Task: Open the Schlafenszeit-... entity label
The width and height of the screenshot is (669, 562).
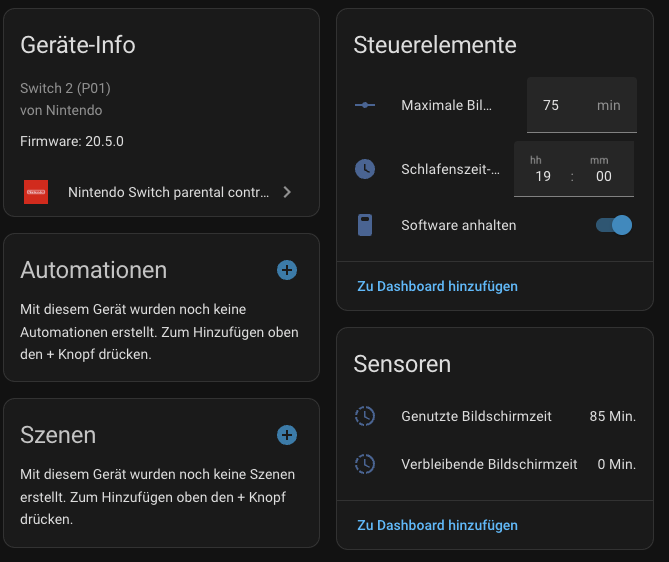Action: tap(450, 169)
